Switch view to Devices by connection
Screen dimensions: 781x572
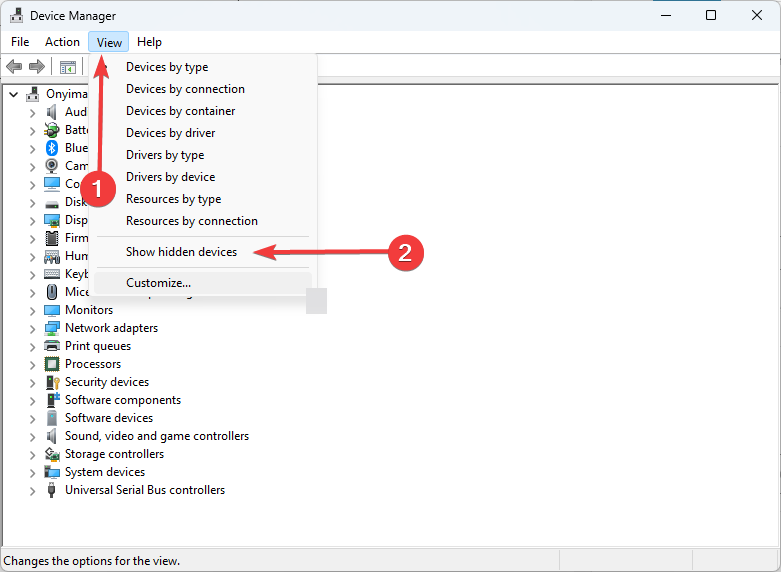pyautogui.click(x=185, y=89)
